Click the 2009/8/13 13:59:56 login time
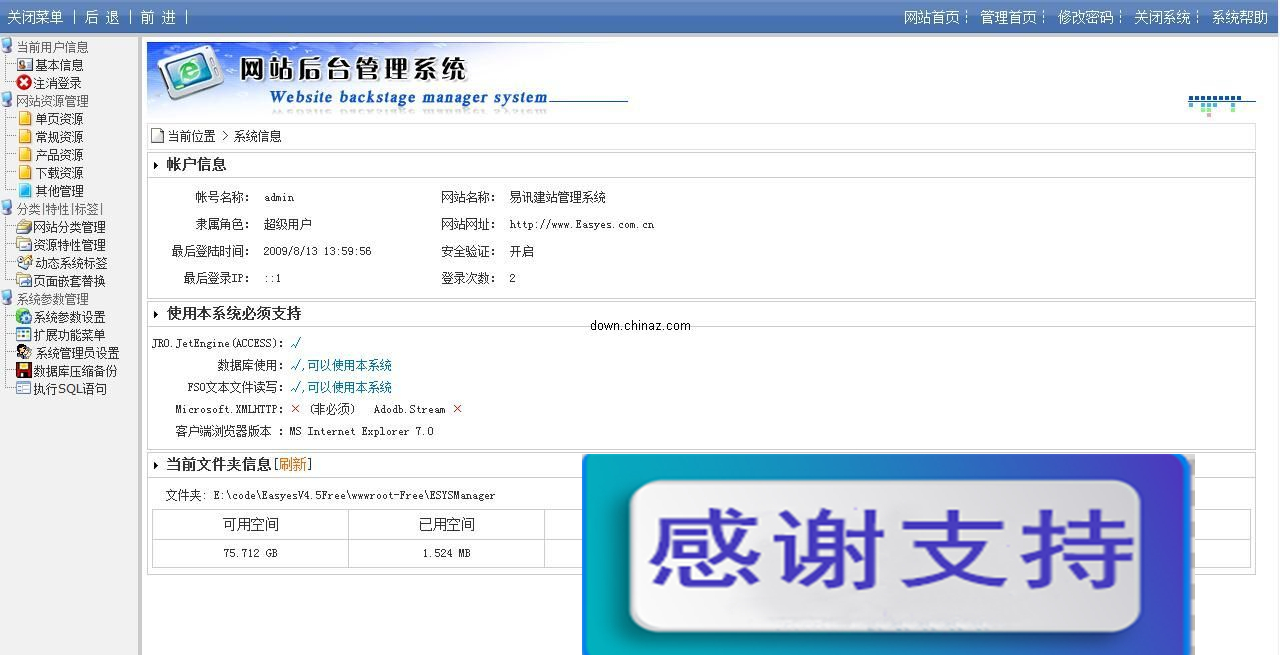 point(318,252)
